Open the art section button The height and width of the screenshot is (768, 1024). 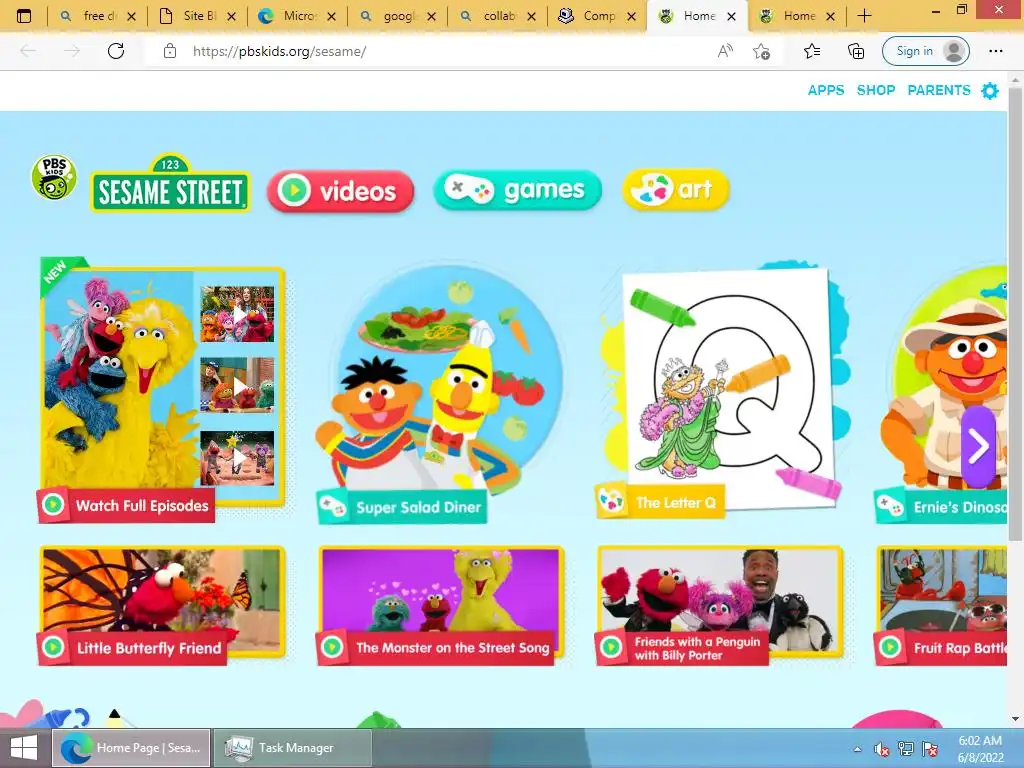pyautogui.click(x=675, y=189)
